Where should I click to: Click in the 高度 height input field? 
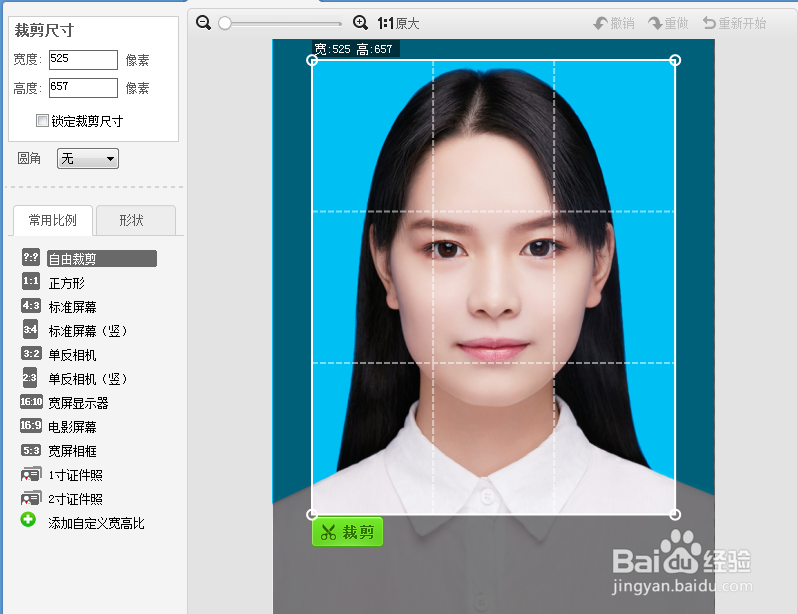(83, 88)
